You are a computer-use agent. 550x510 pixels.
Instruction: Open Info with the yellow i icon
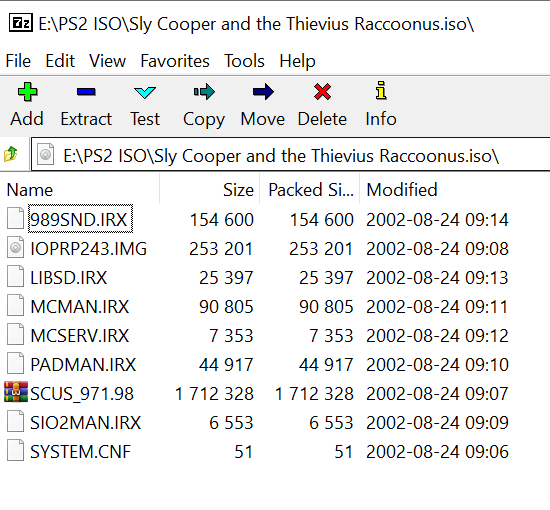pos(381,90)
